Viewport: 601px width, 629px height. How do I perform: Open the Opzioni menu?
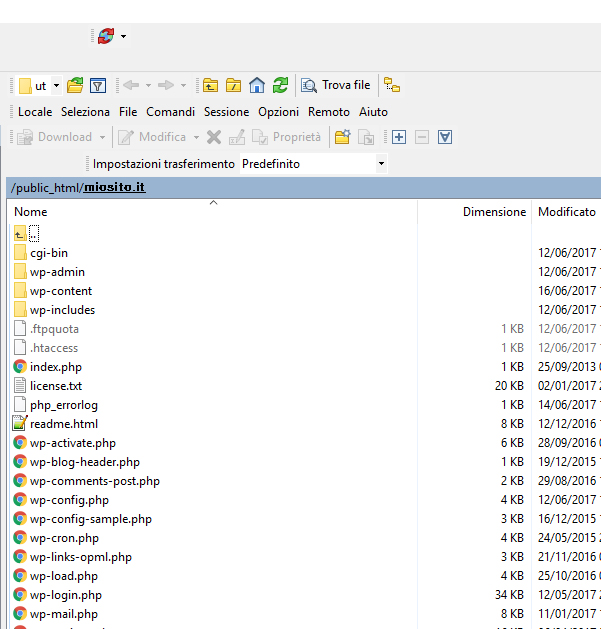click(x=278, y=112)
